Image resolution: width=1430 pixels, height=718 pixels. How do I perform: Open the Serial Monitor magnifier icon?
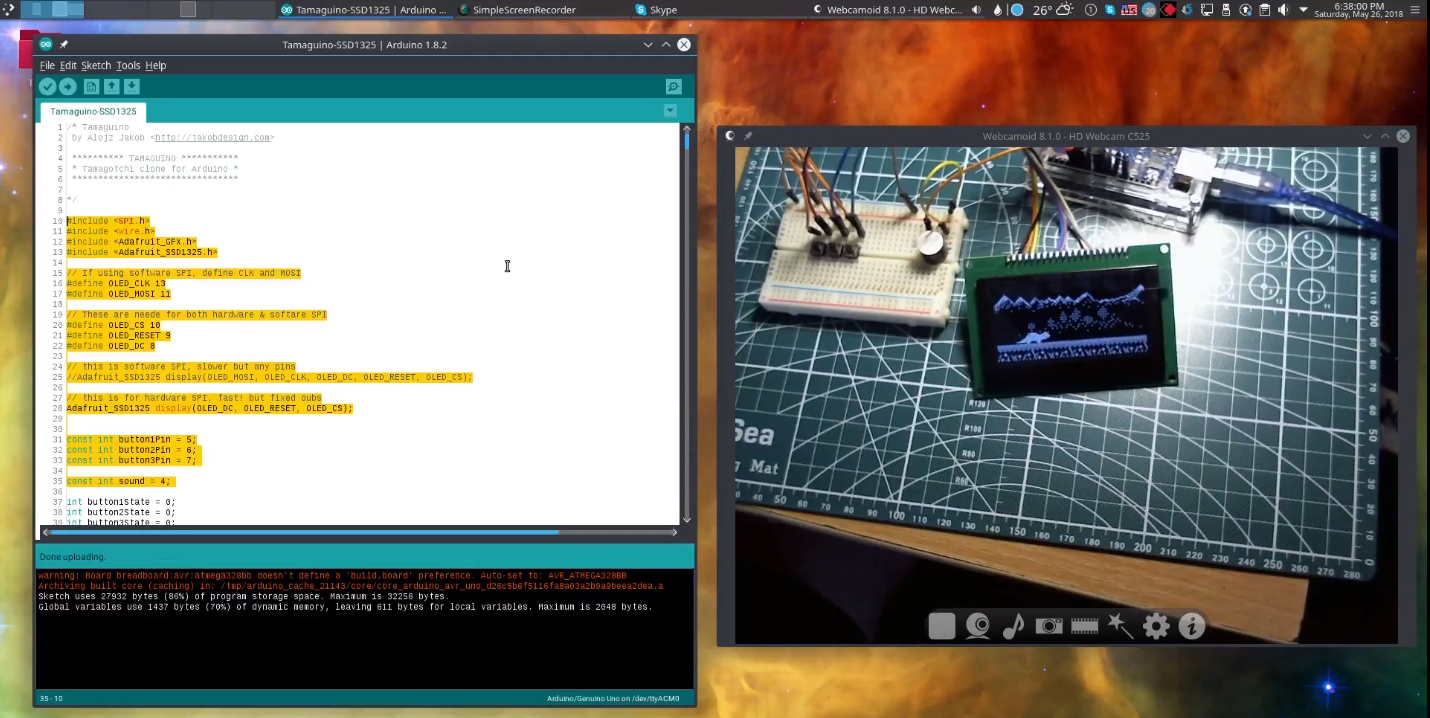click(673, 87)
